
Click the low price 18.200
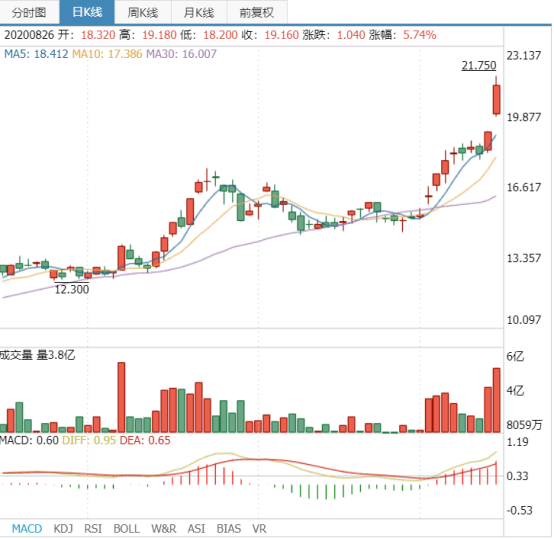click(220, 35)
